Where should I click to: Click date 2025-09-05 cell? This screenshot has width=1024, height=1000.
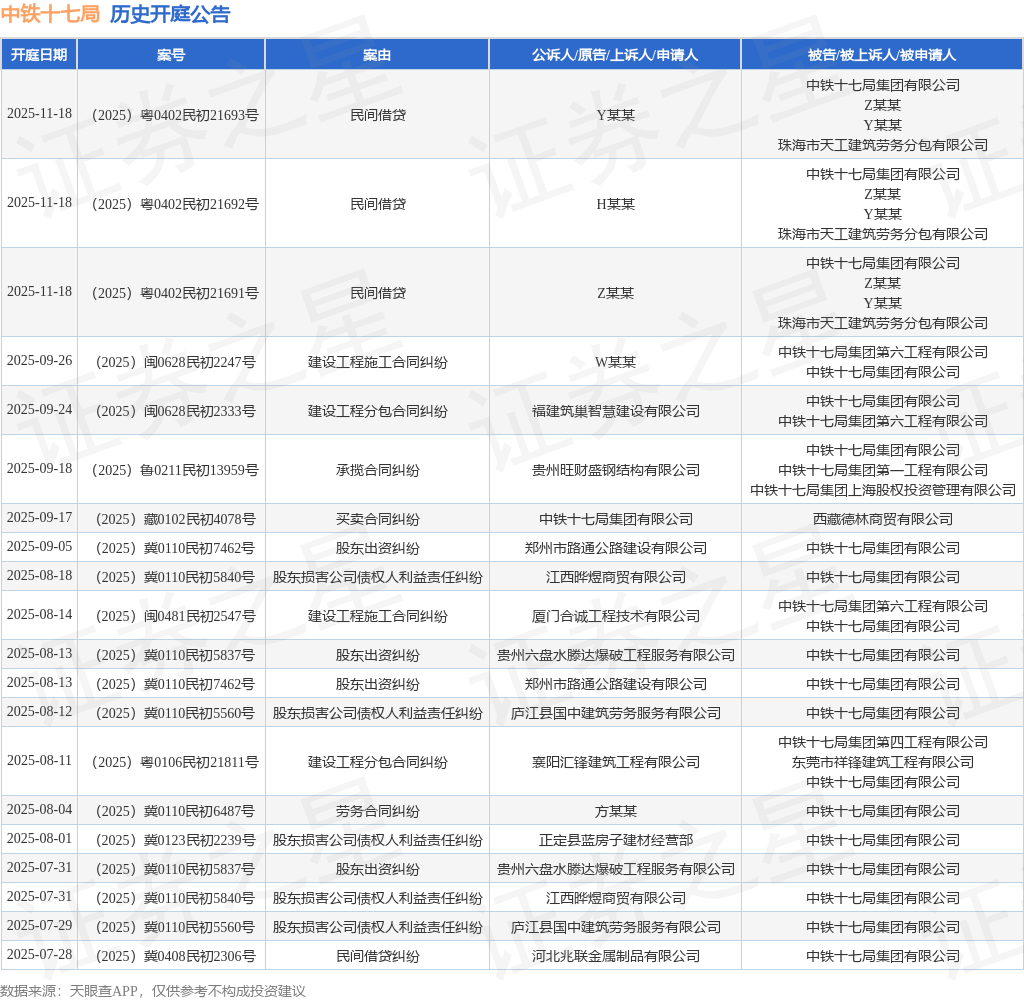[x=39, y=546]
